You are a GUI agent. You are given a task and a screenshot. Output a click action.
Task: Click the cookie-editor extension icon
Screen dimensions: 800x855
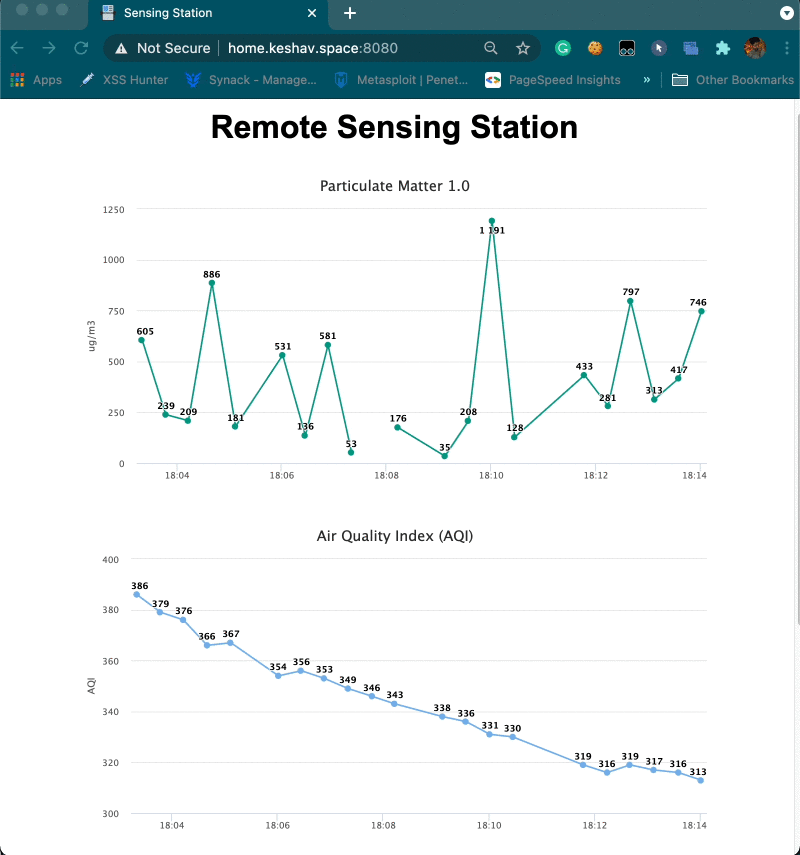pos(594,47)
